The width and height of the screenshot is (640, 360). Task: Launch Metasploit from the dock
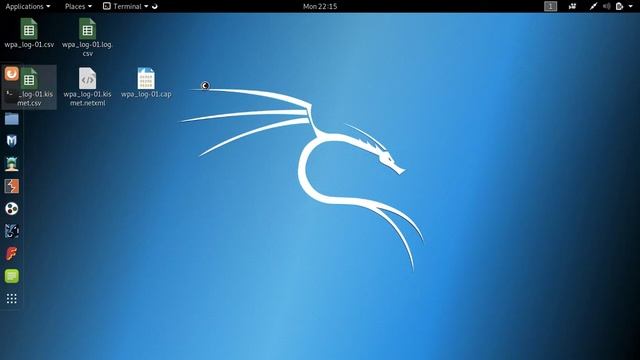[x=11, y=141]
